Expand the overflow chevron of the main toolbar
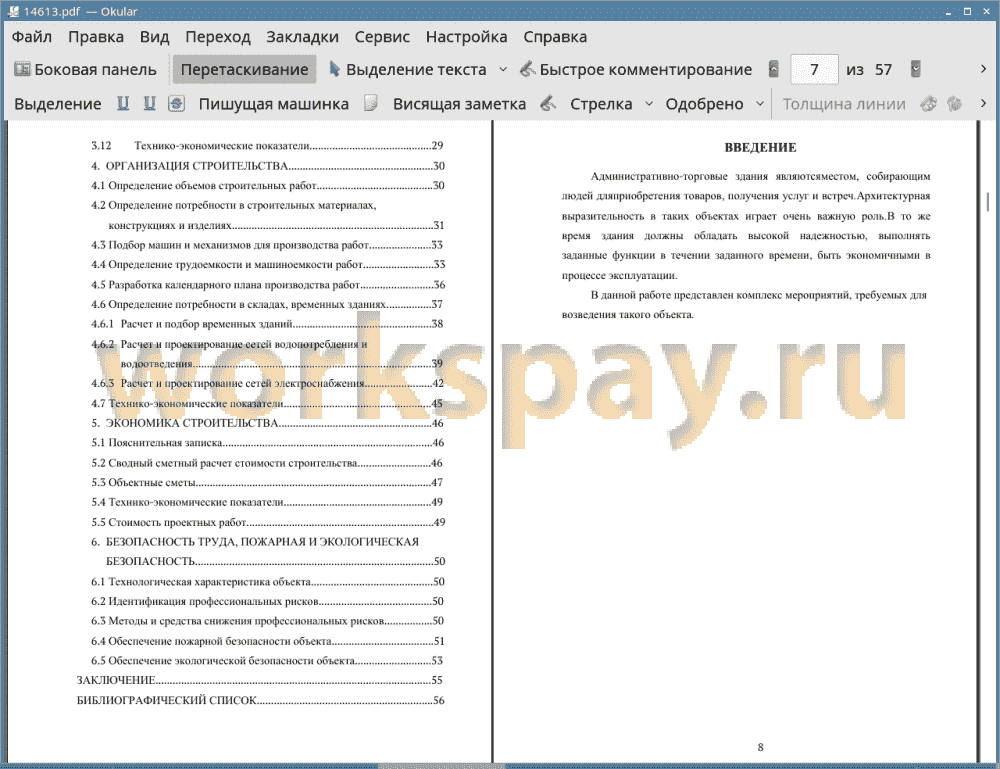 983,69
